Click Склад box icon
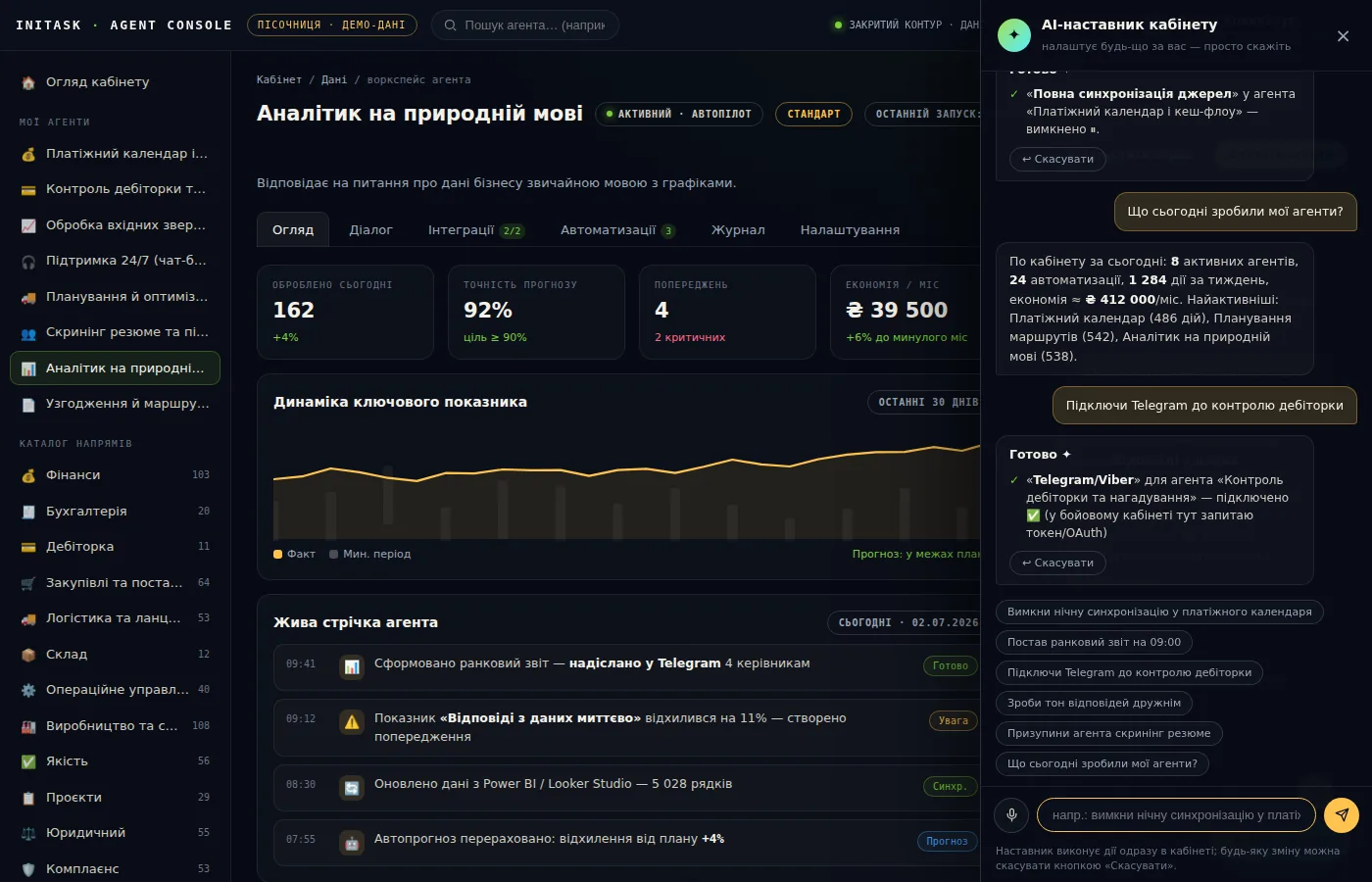Viewport: 1372px width, 882px height. click(x=28, y=655)
